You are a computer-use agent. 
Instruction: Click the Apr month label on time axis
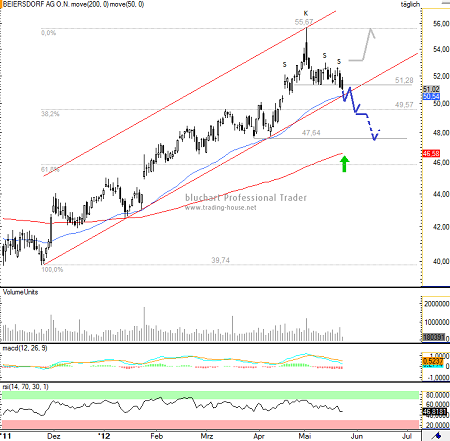click(x=259, y=436)
